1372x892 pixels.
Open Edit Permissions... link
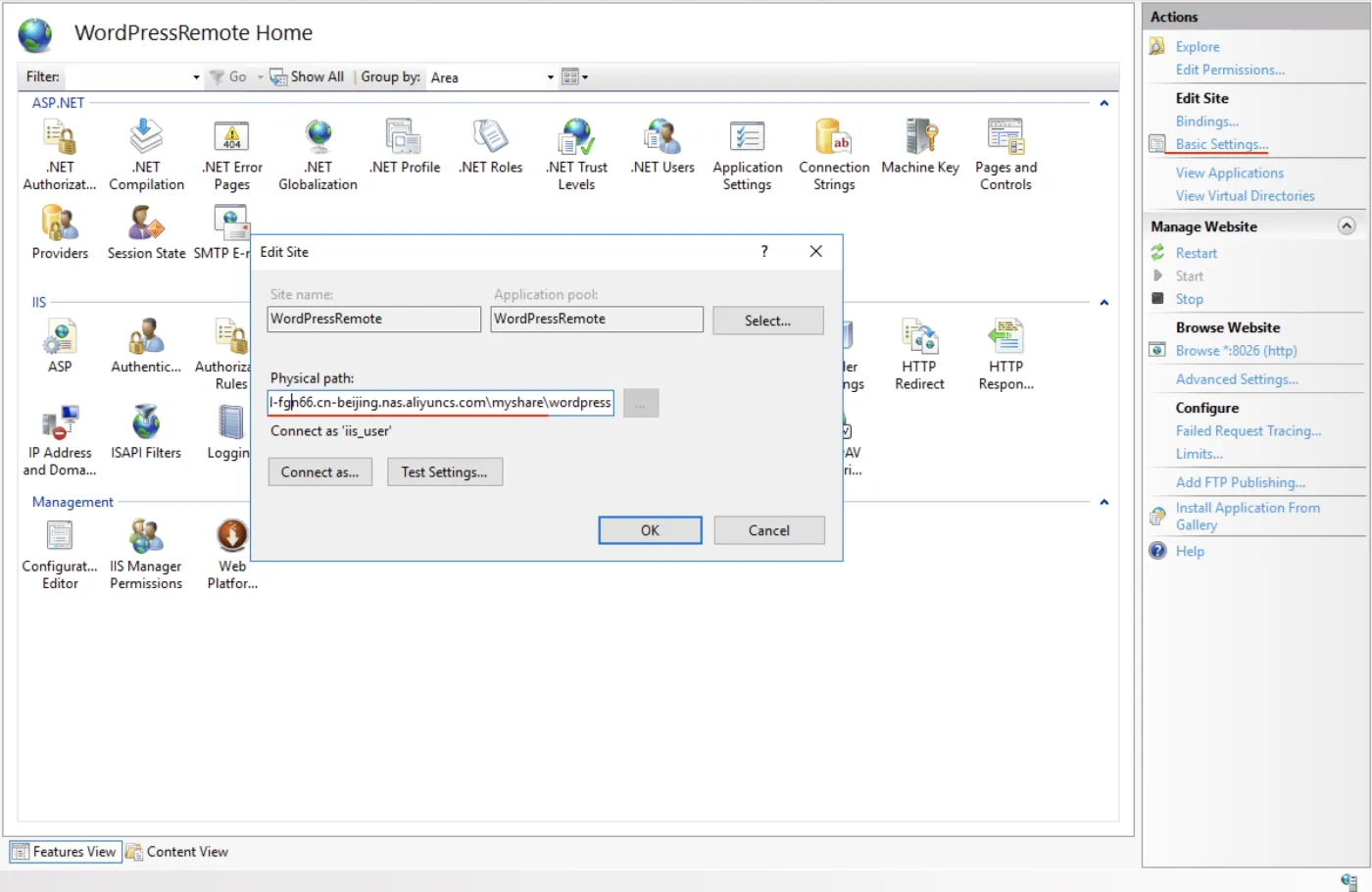click(x=1230, y=70)
